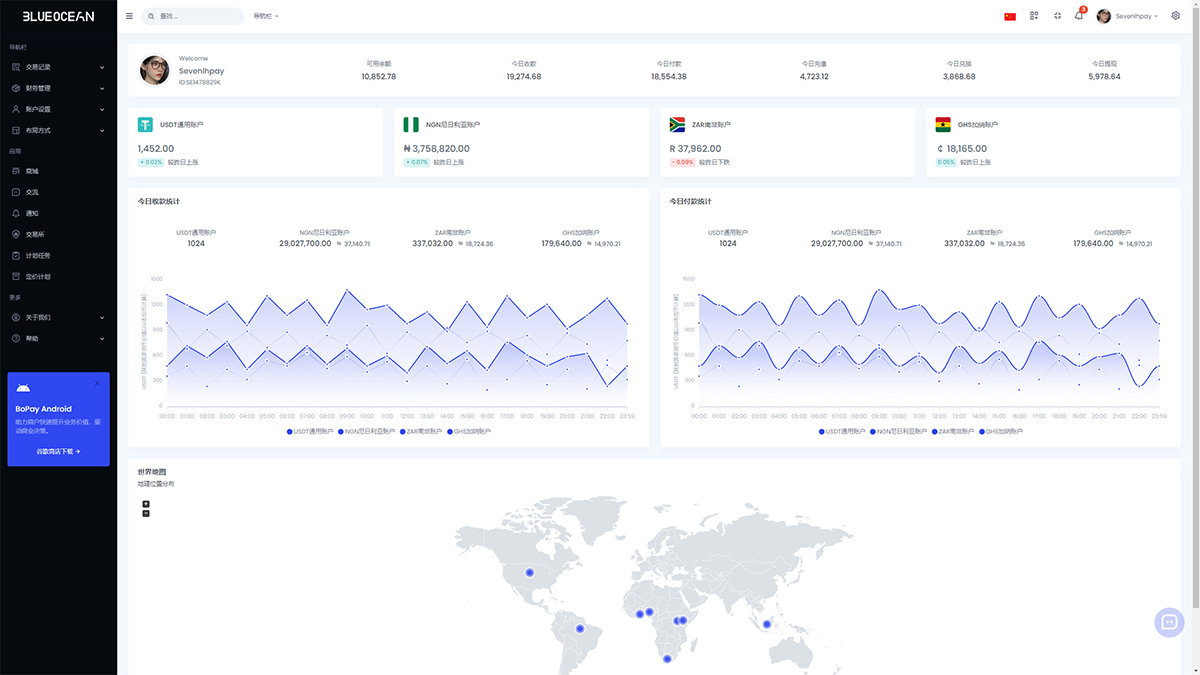Click the Sevenlhpay avatar in top bar

pyautogui.click(x=1104, y=16)
